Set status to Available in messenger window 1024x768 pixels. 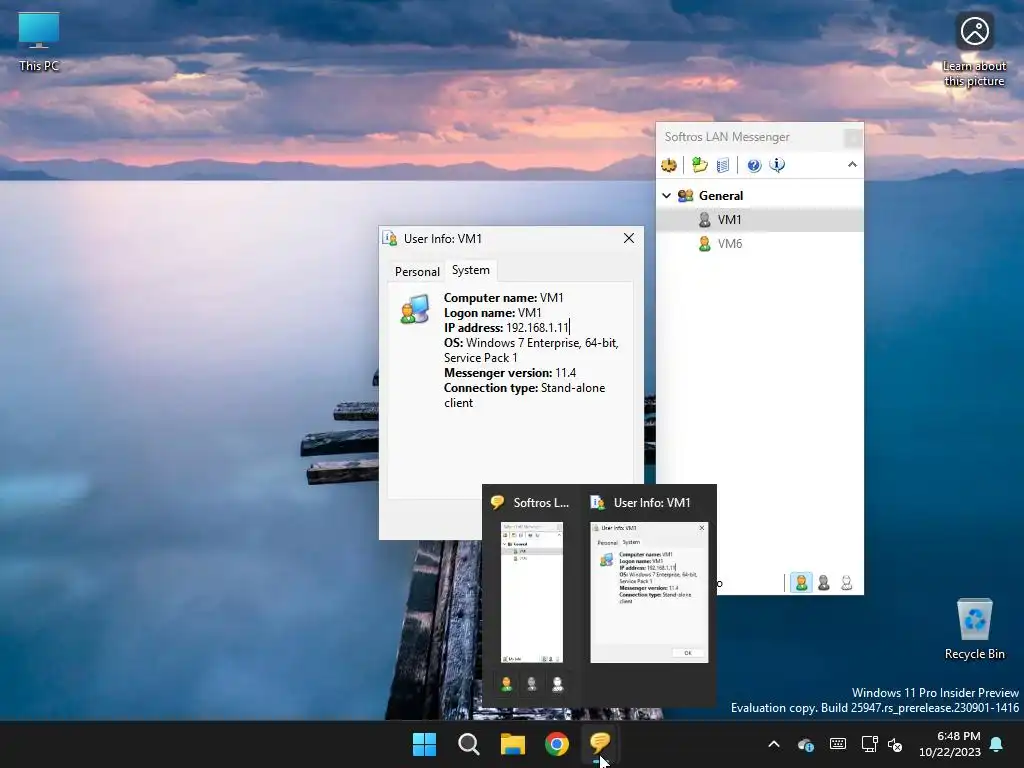[801, 583]
